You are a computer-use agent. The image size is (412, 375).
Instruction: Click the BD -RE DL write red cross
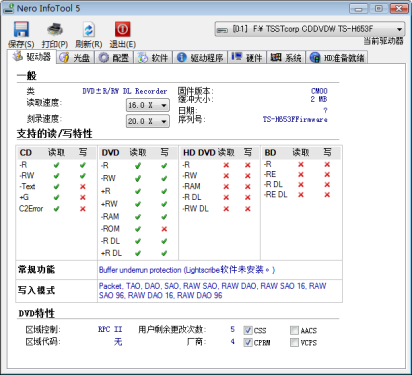pyautogui.click(x=327, y=195)
